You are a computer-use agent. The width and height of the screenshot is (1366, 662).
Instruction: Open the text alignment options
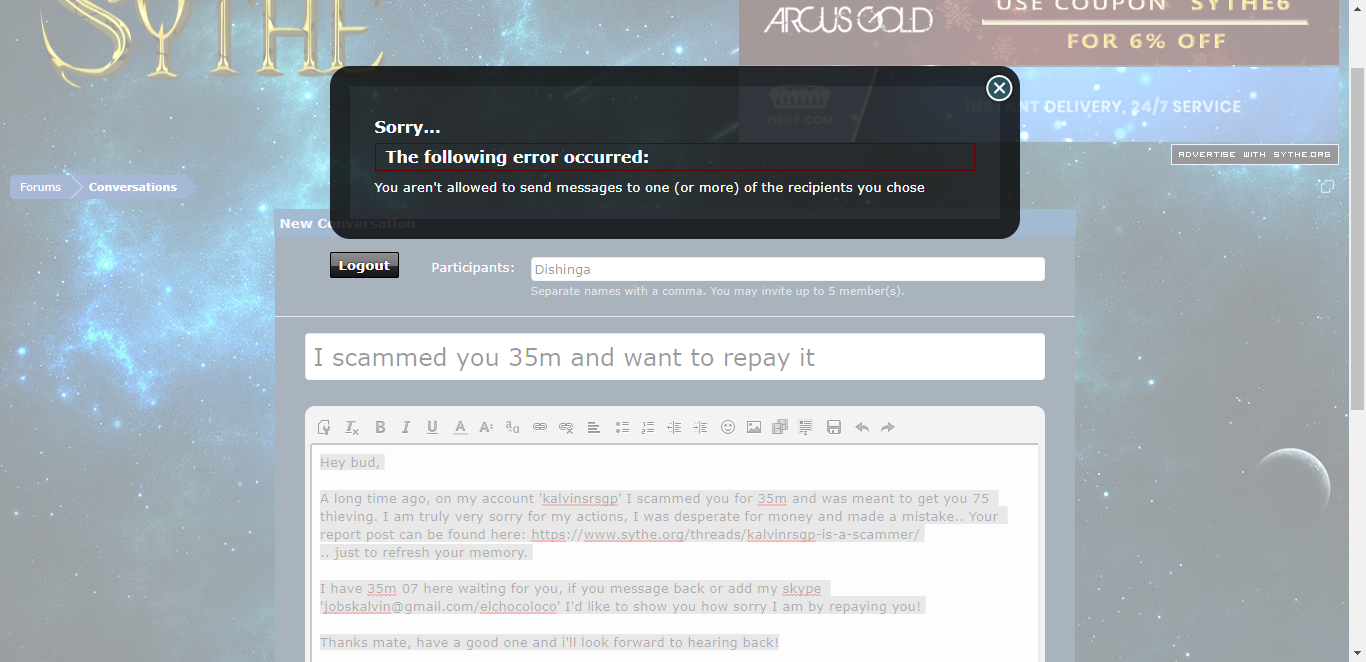click(593, 427)
